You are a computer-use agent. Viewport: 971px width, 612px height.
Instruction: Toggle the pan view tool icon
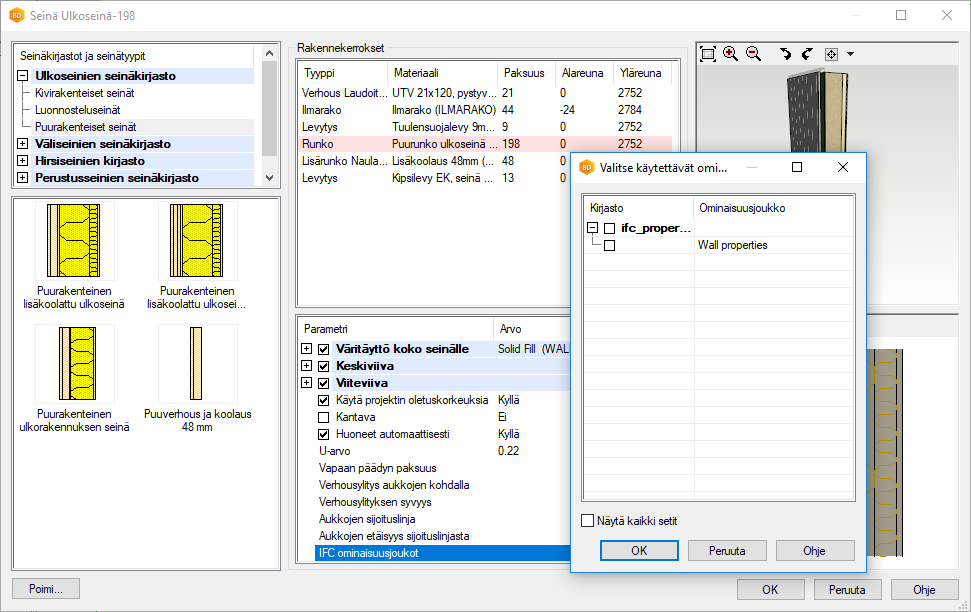(x=831, y=54)
